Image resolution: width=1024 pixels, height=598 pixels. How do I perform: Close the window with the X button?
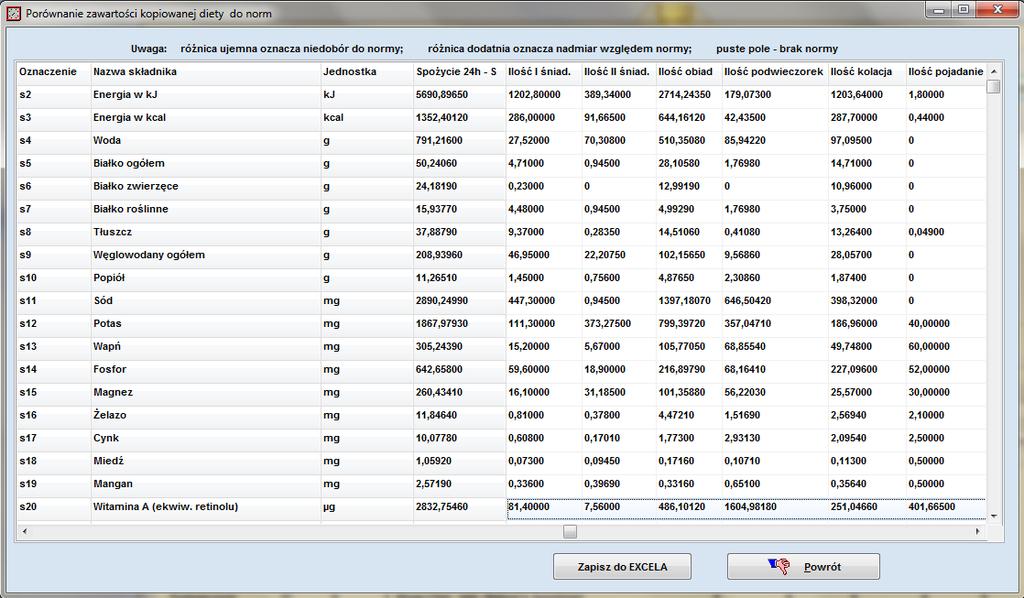click(x=997, y=10)
